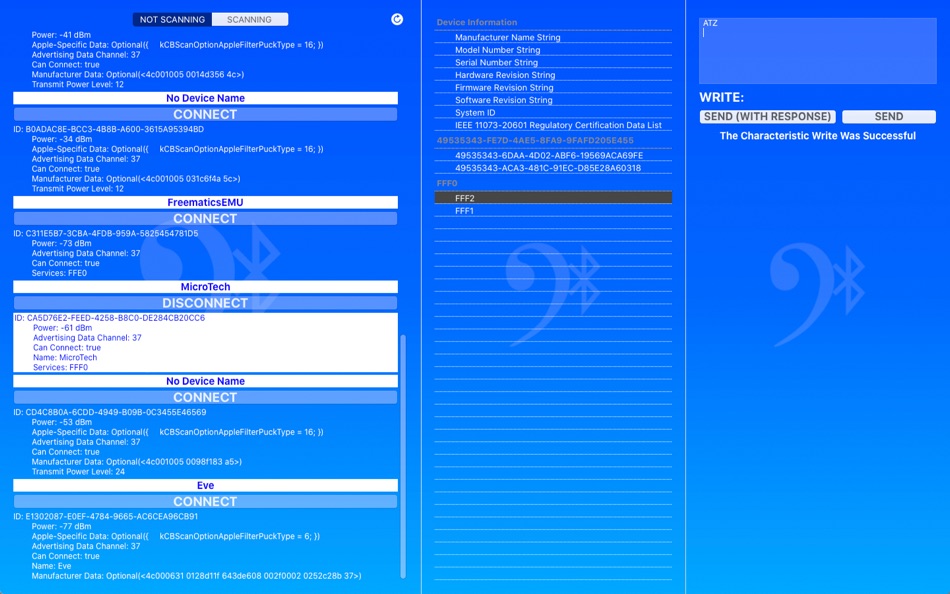Screen dimensions: 950x594
Task: Connect to the FreematicsEMU device
Action: (x=204, y=217)
